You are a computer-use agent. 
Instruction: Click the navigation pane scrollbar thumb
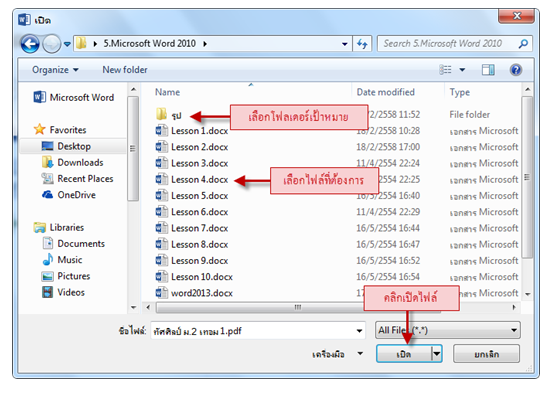[133, 149]
